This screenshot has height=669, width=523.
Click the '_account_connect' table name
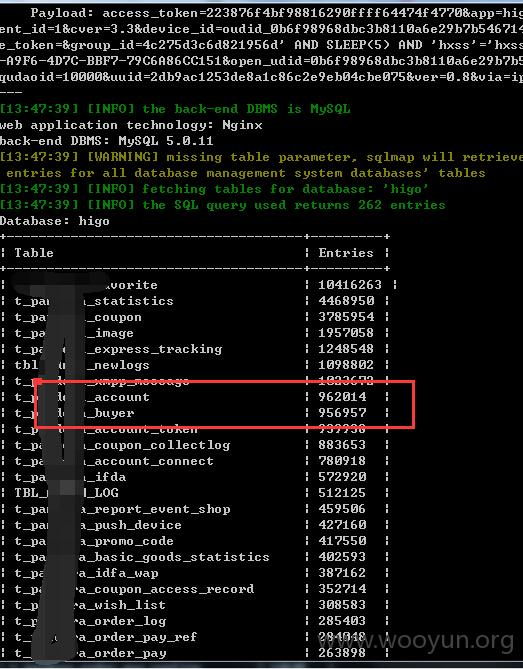(x=114, y=461)
